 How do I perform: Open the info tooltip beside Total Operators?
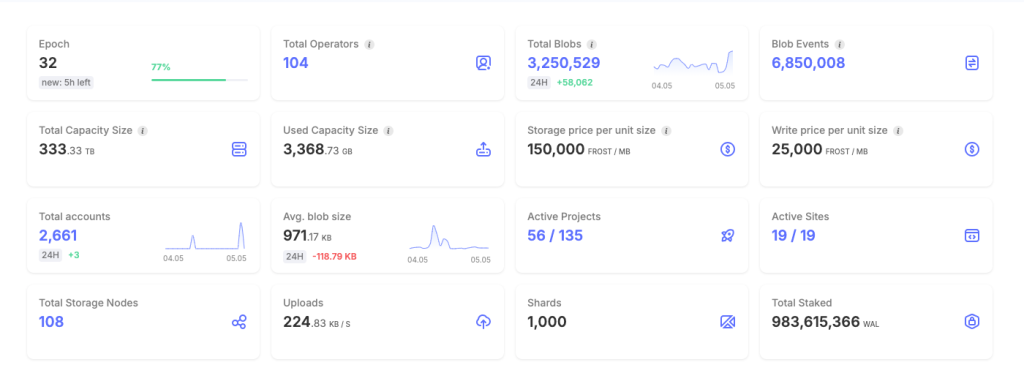[x=369, y=45]
